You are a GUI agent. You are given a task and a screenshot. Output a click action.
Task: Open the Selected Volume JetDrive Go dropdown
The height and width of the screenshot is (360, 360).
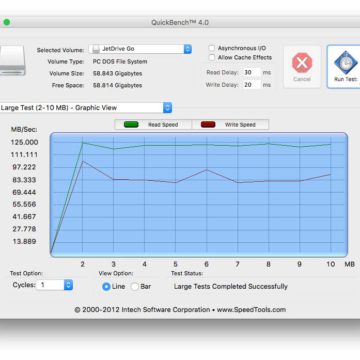[x=140, y=49]
